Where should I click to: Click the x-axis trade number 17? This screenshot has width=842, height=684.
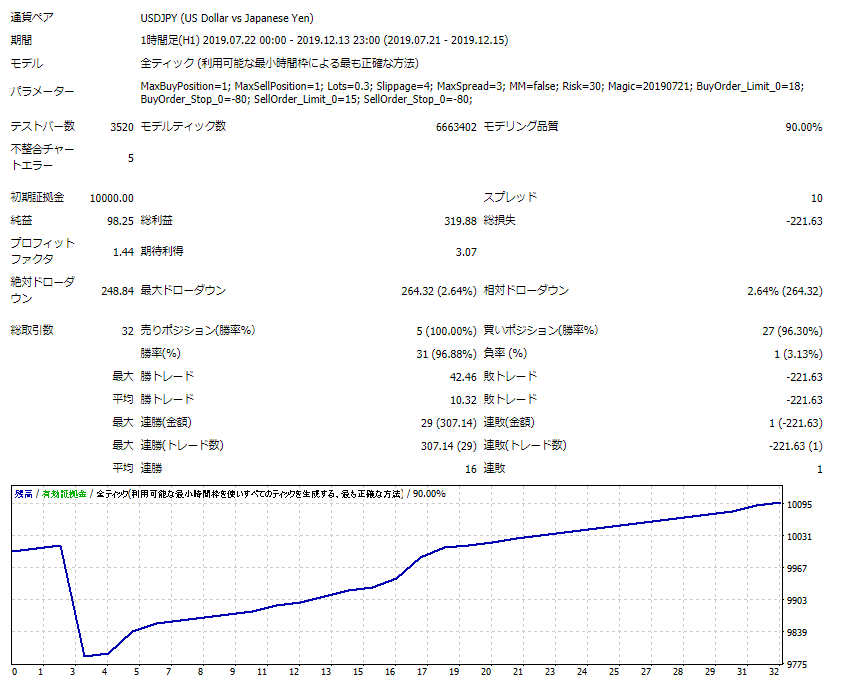coord(422,672)
